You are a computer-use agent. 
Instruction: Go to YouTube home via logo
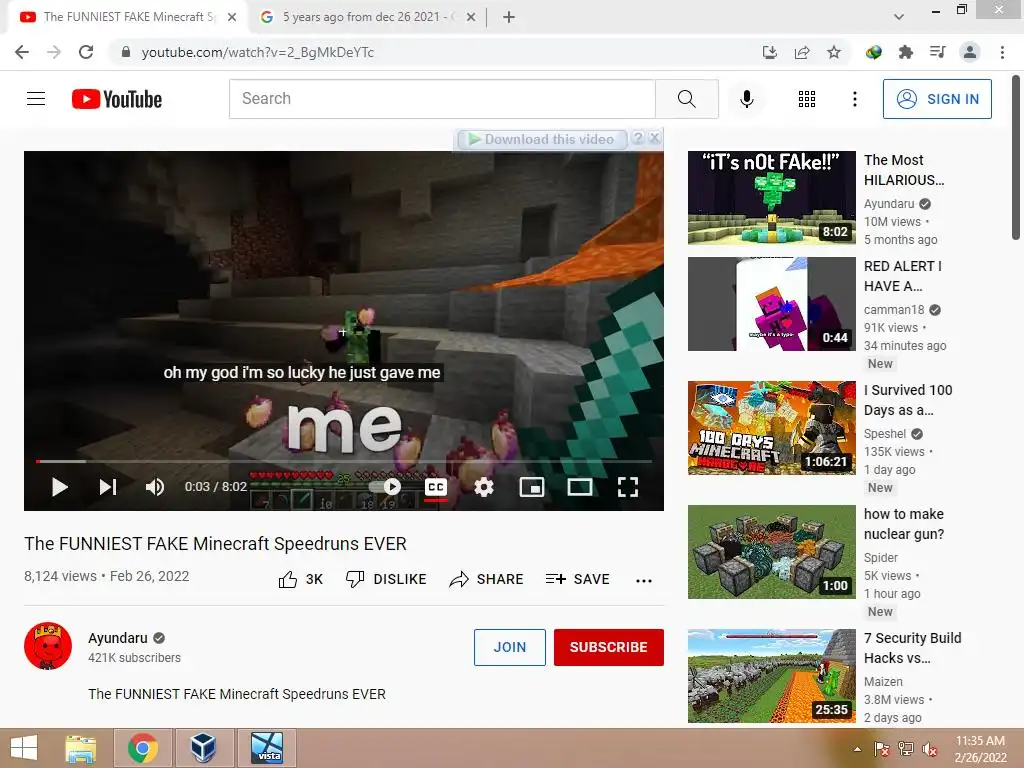(117, 99)
